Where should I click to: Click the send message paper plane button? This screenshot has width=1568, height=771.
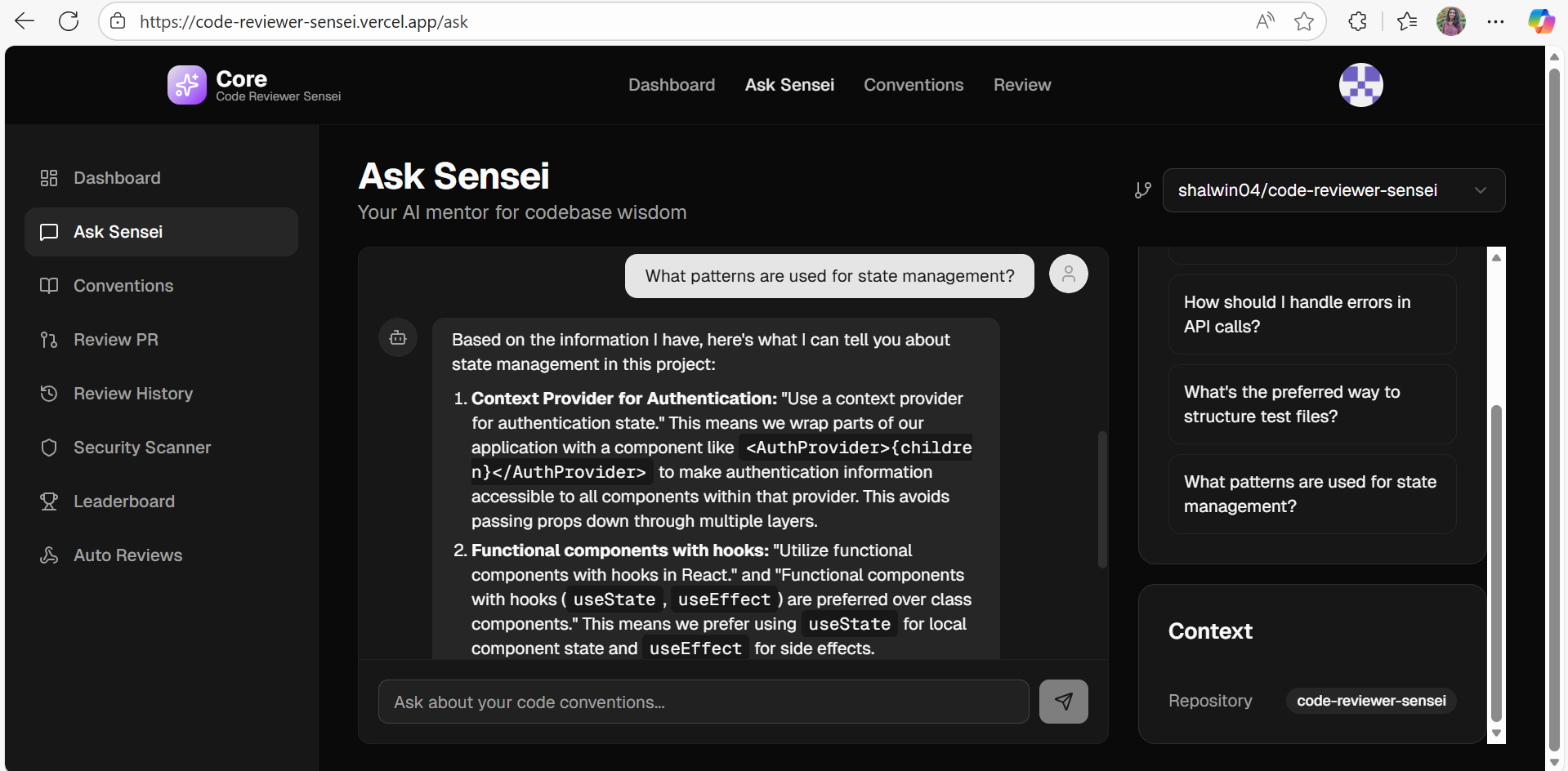[x=1063, y=702]
